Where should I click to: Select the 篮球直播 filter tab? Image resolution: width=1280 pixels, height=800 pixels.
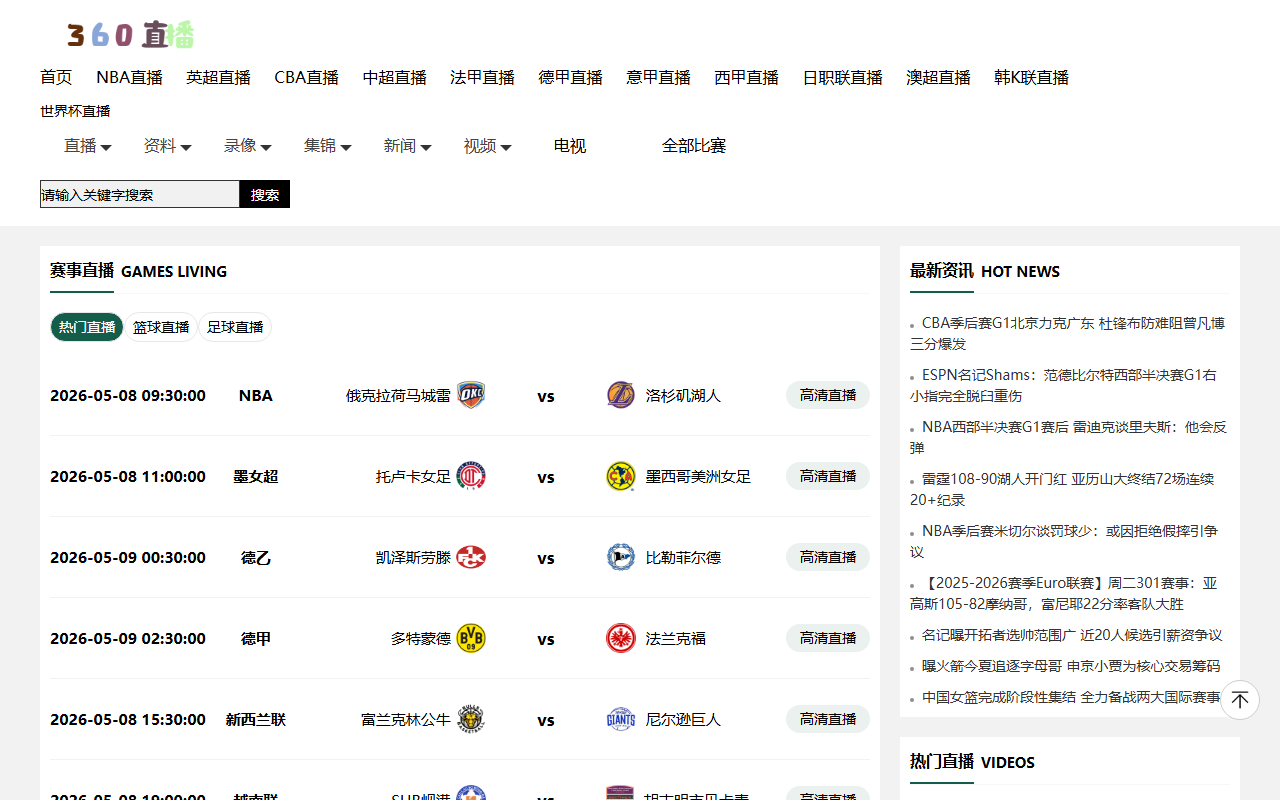tap(161, 327)
